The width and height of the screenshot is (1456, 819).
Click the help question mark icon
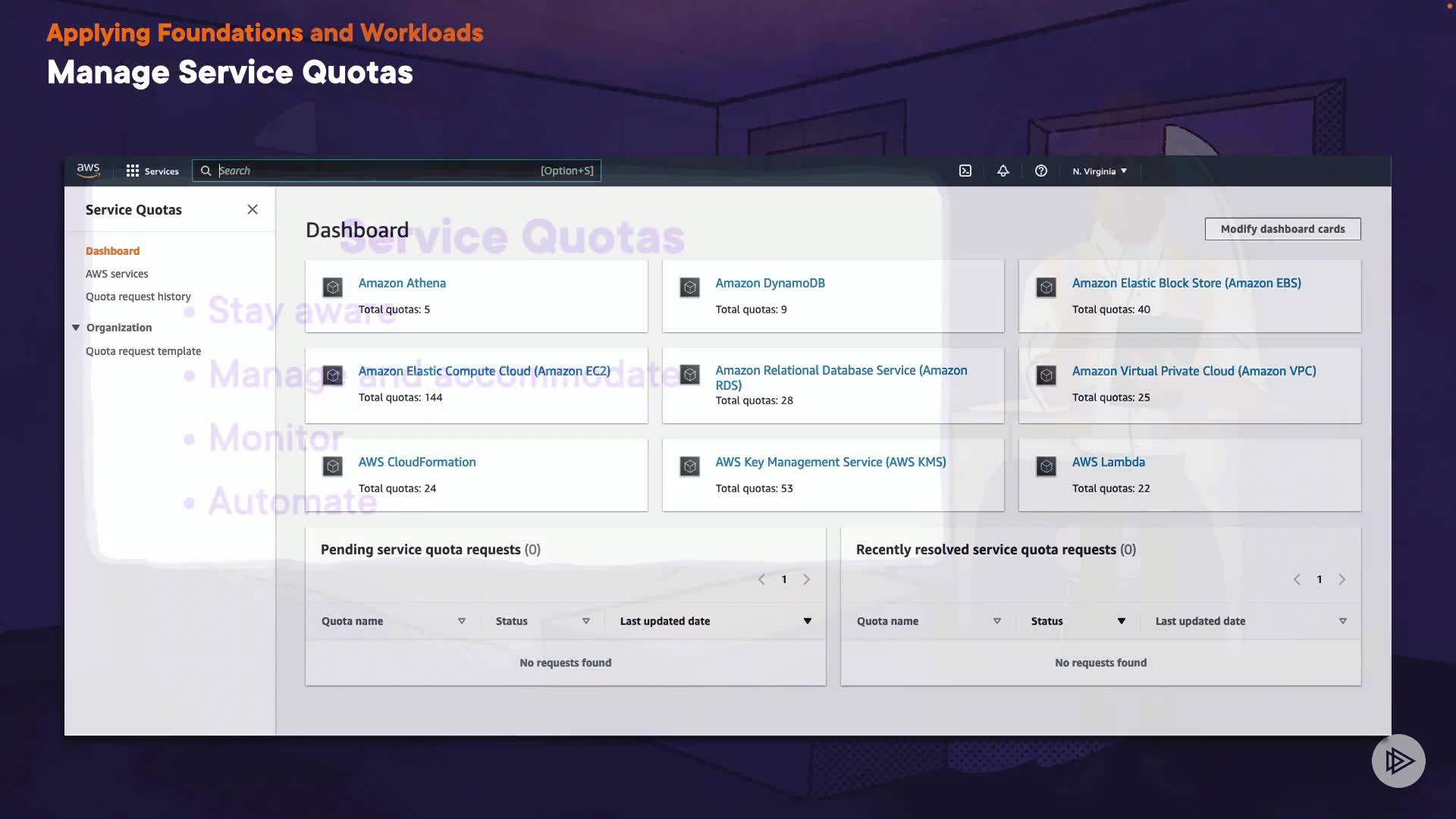(1040, 171)
